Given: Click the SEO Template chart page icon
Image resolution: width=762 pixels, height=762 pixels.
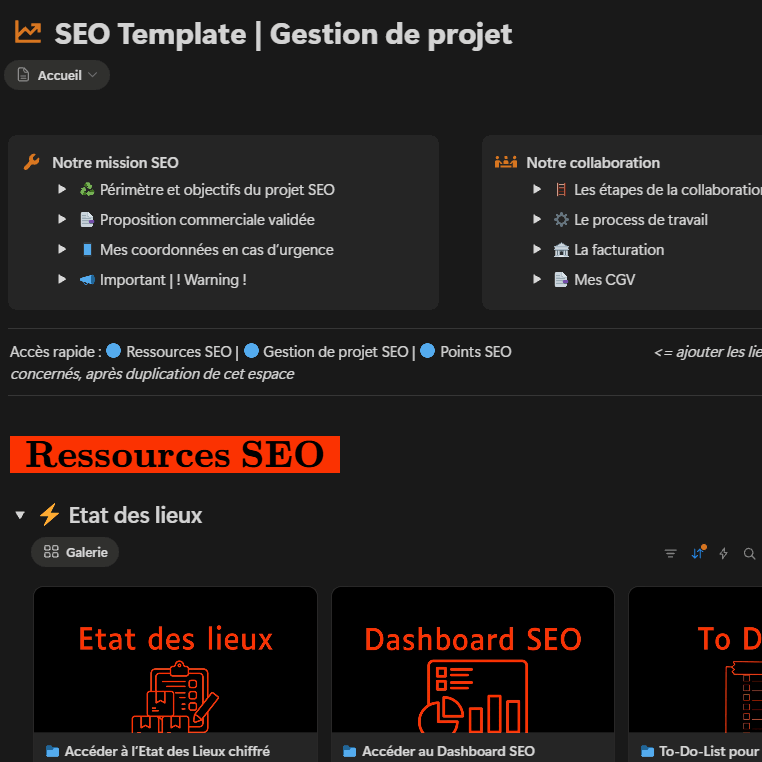Looking at the screenshot, I should [28, 33].
